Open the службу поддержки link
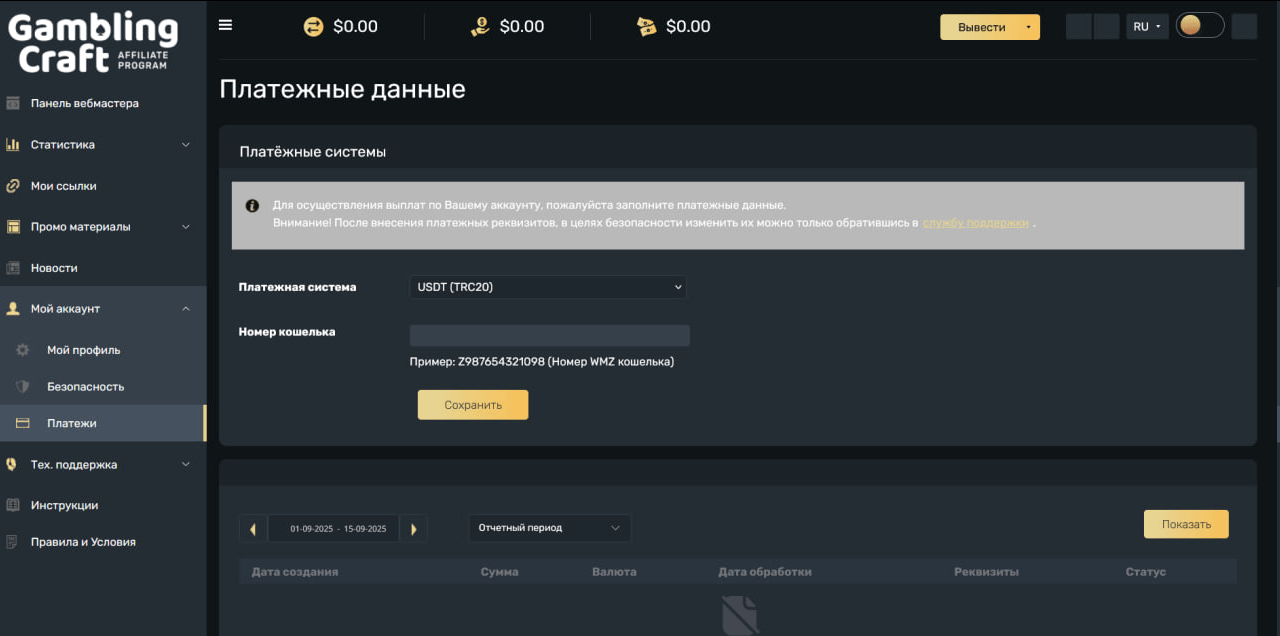1280x636 pixels. coord(975,223)
